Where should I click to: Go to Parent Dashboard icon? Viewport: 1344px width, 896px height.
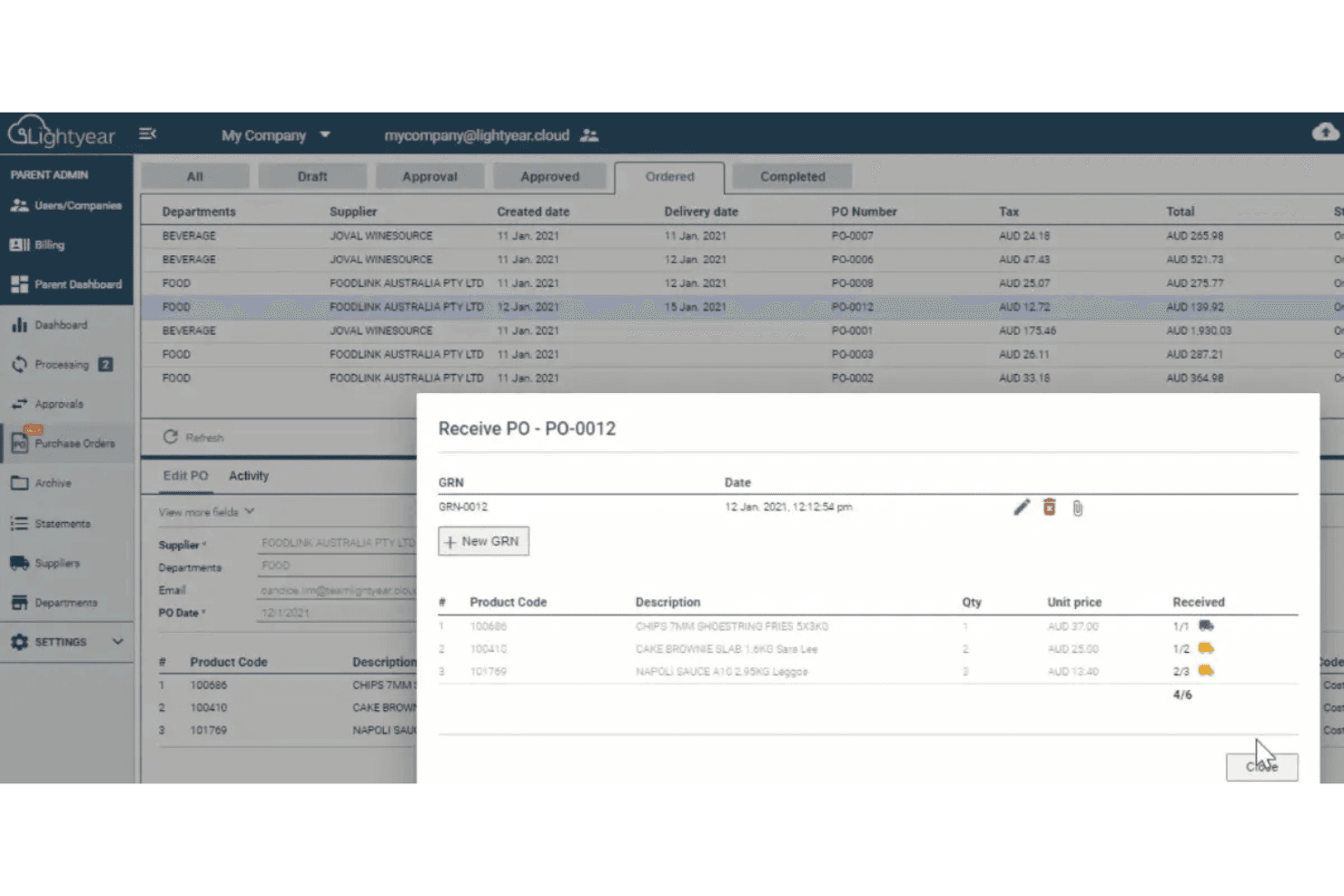click(19, 284)
